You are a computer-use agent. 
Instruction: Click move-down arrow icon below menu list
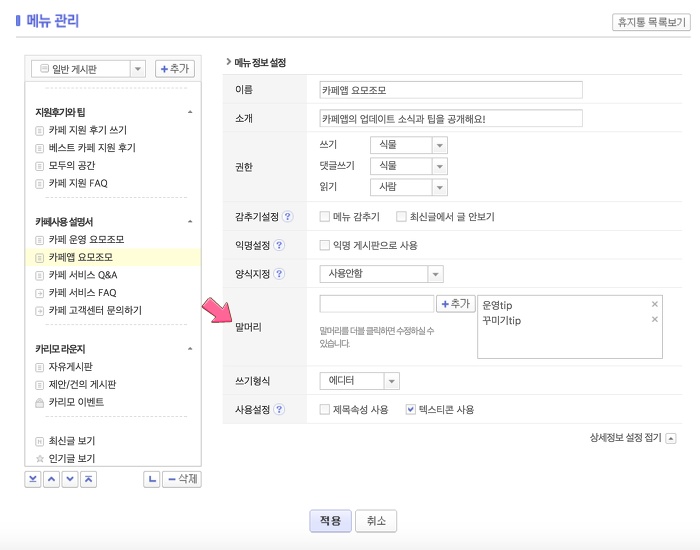70,479
